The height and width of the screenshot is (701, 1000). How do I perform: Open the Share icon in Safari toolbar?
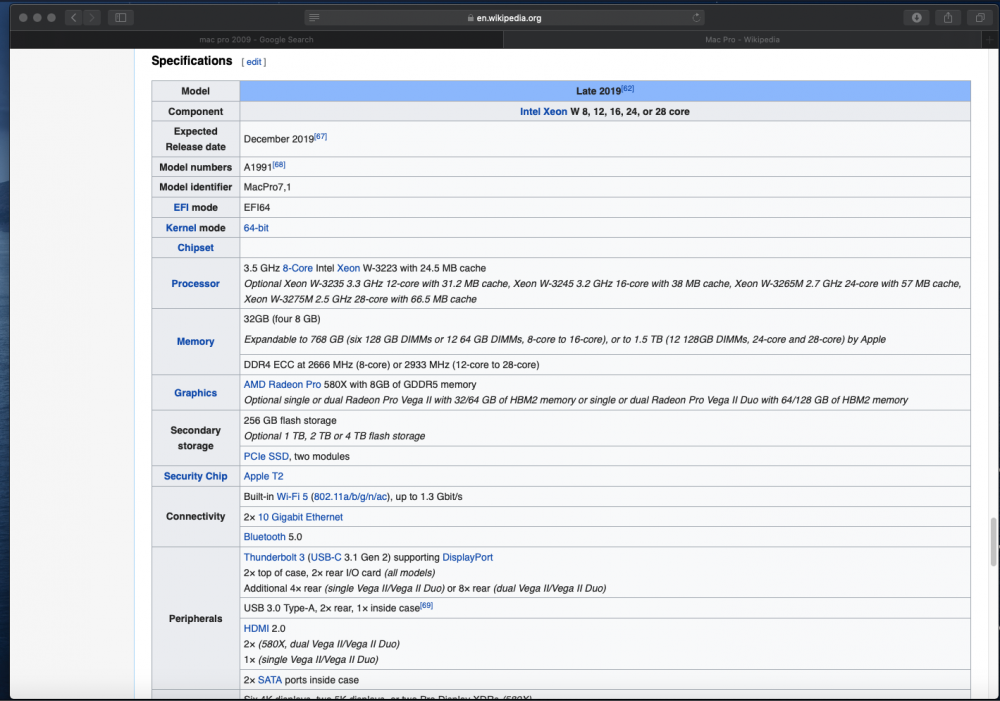[948, 18]
